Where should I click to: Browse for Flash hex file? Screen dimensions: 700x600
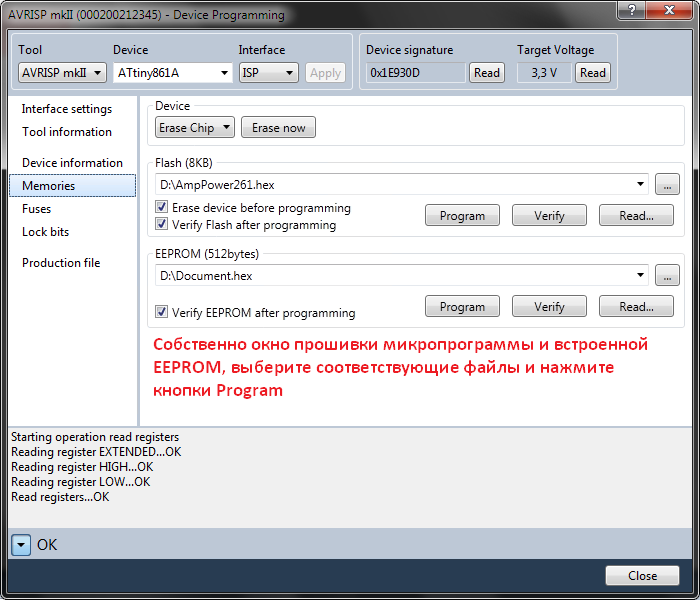pyautogui.click(x=667, y=184)
